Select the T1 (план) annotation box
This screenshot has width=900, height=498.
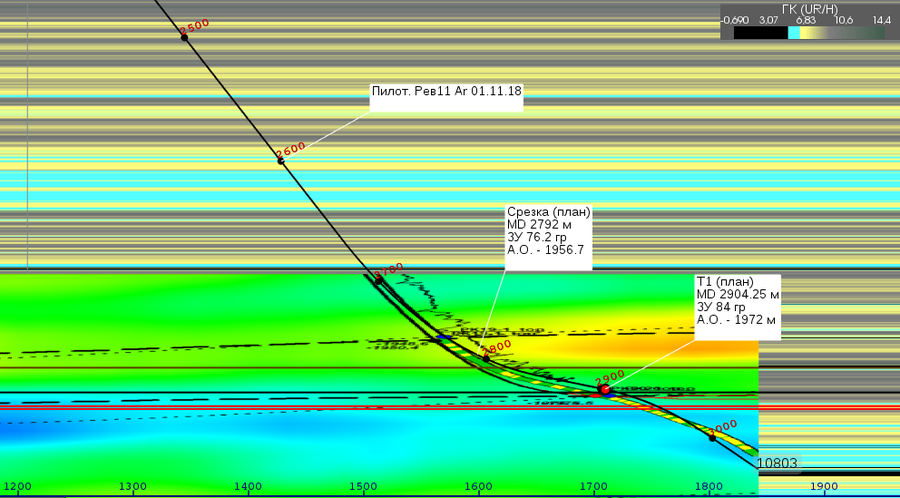coord(738,301)
